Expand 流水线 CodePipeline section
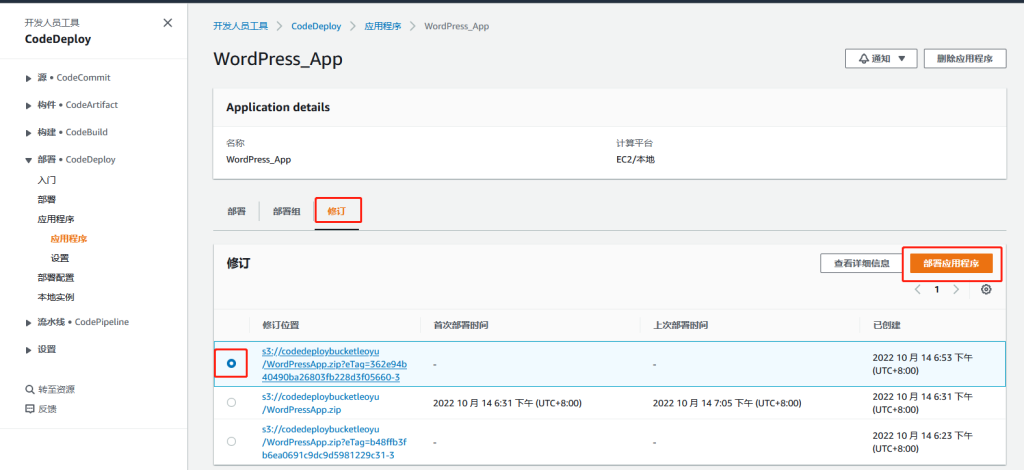Image resolution: width=1024 pixels, height=470 pixels. coord(29,322)
